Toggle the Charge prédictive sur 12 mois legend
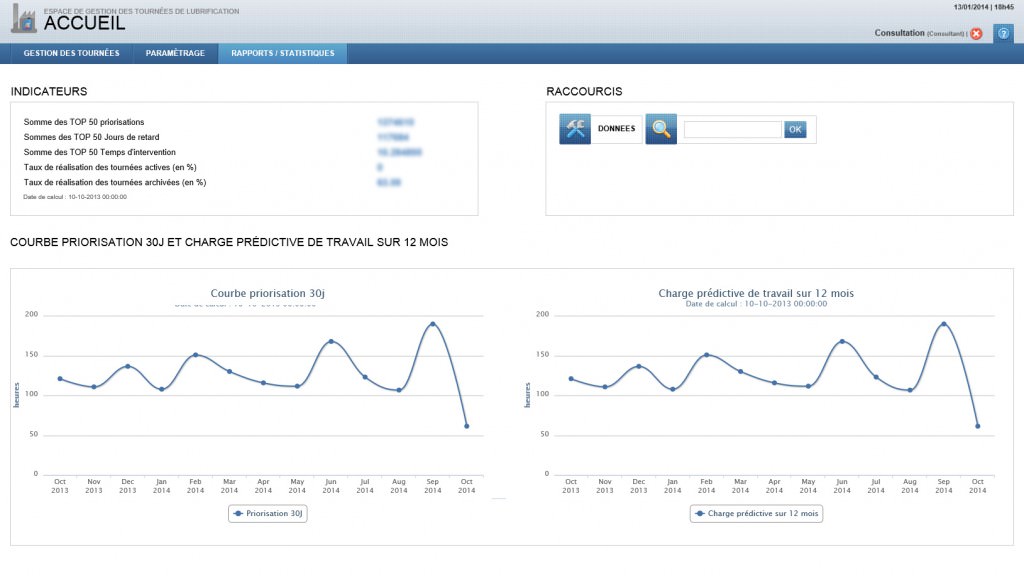The width and height of the screenshot is (1024, 582). (x=756, y=513)
